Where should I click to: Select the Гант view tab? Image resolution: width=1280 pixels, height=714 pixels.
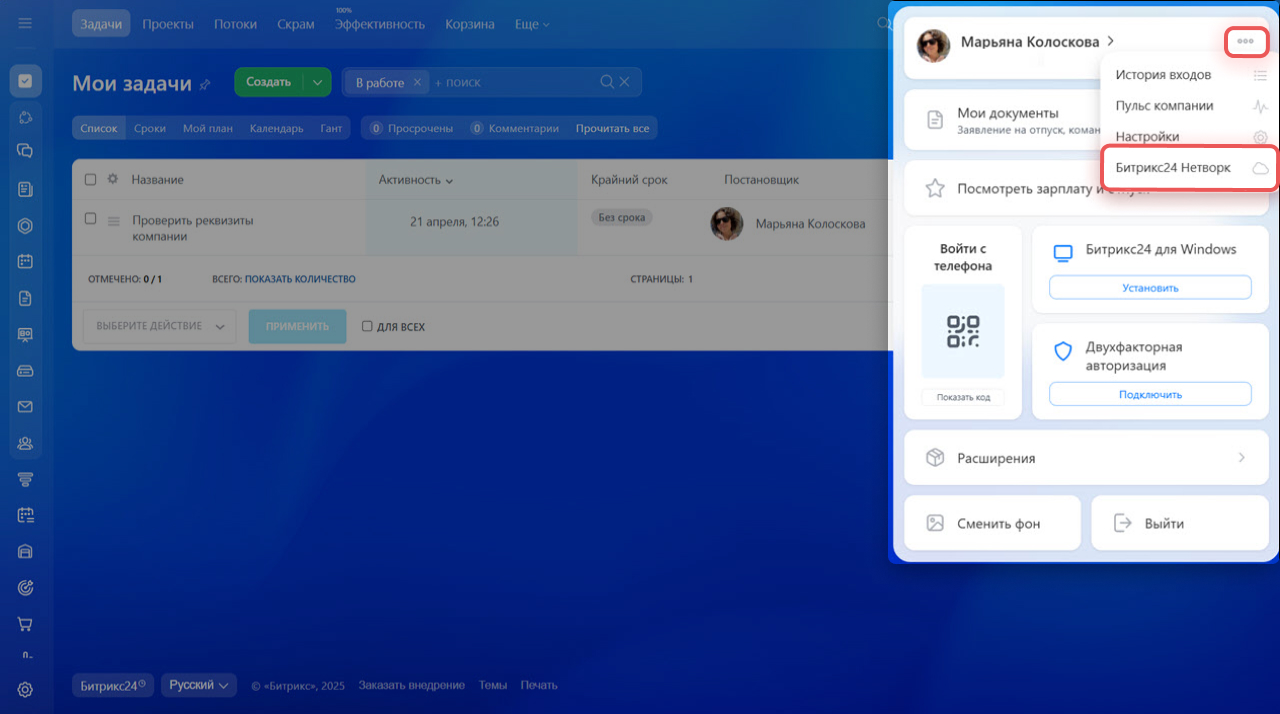[x=331, y=128]
